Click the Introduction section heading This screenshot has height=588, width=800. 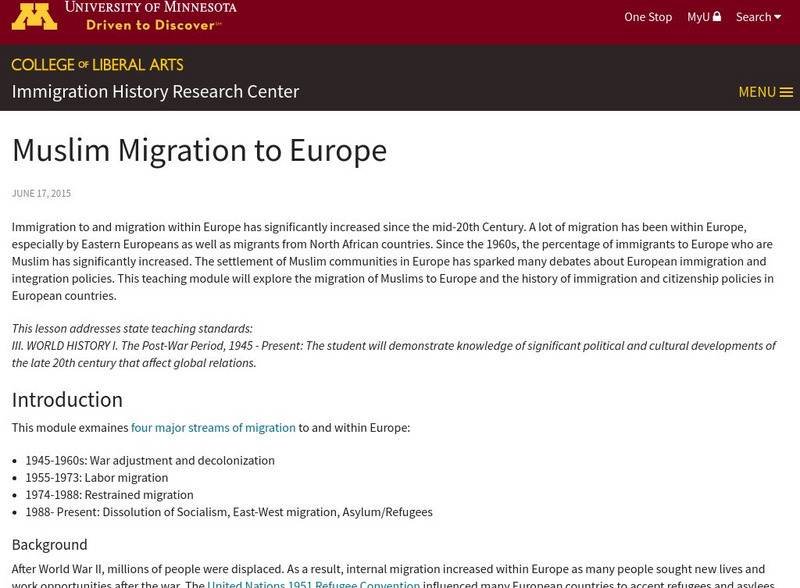(x=66, y=399)
